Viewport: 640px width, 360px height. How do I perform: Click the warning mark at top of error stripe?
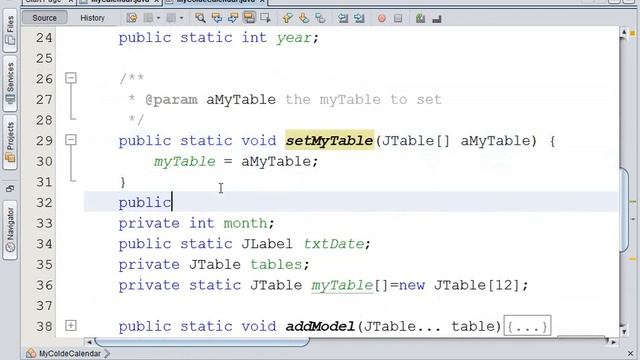[633, 34]
